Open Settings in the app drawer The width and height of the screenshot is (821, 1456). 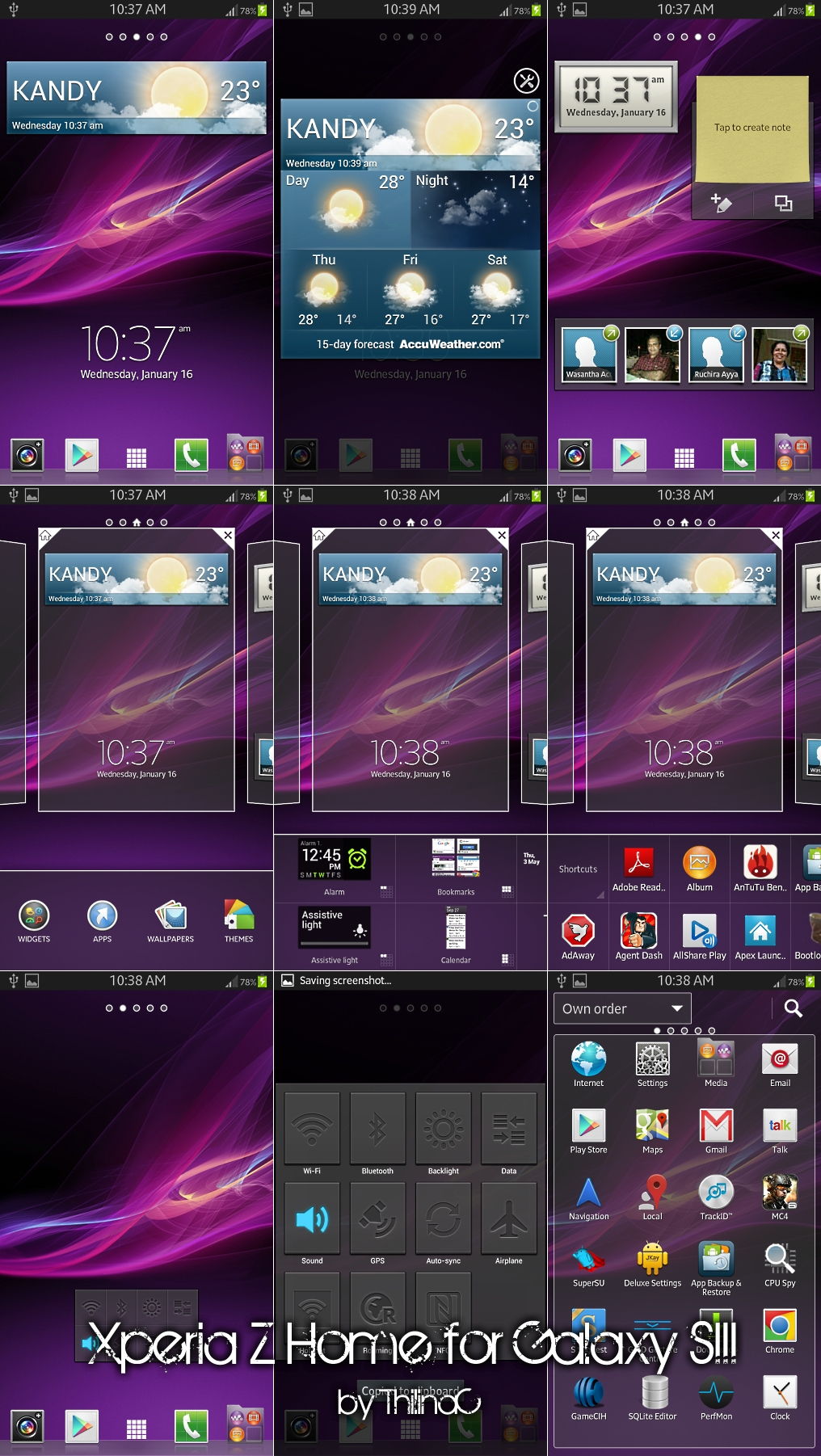pyautogui.click(x=652, y=1063)
